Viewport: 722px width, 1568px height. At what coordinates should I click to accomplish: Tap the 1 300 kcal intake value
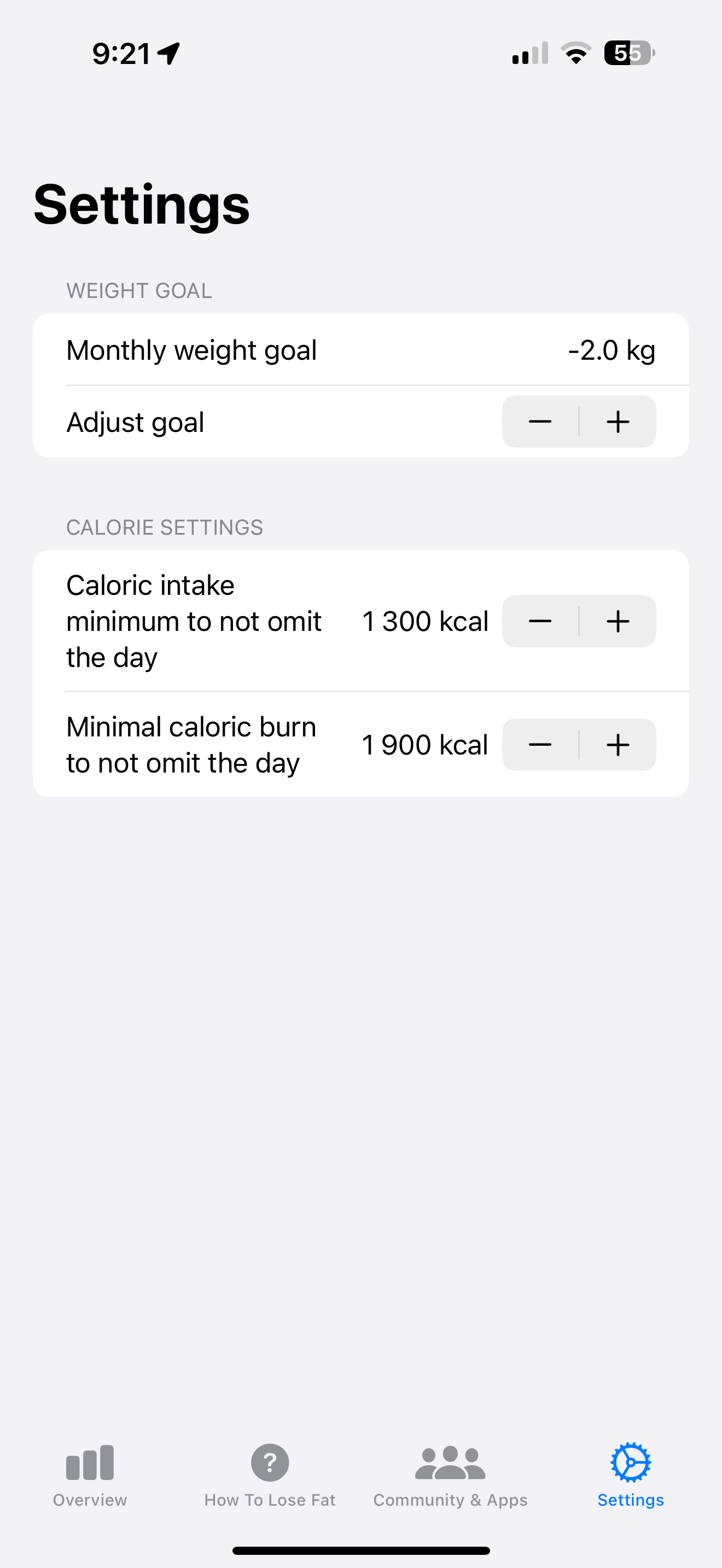point(425,621)
